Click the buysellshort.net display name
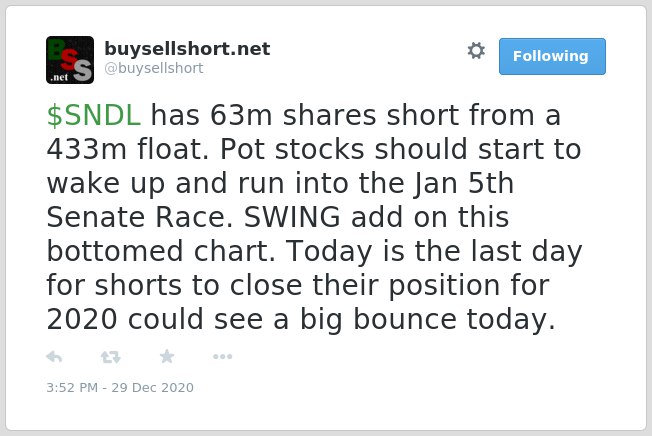The image size is (652, 436). pos(187,49)
